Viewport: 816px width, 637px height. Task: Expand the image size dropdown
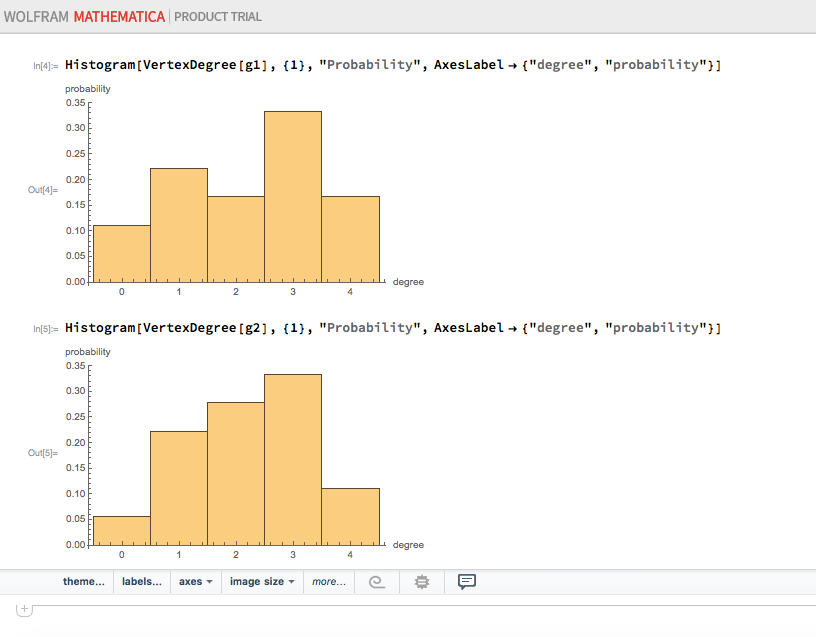262,581
